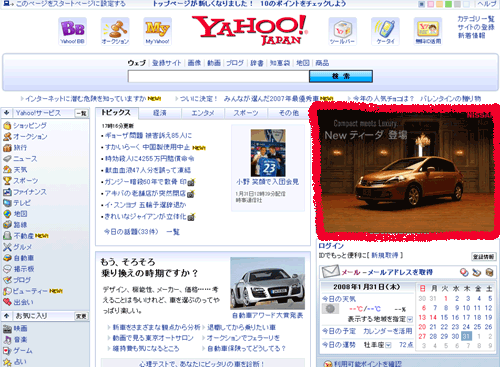Click the ショッピング bag icon in sidebar
Image resolution: width=500 pixels, height=367 pixels.
(7, 126)
